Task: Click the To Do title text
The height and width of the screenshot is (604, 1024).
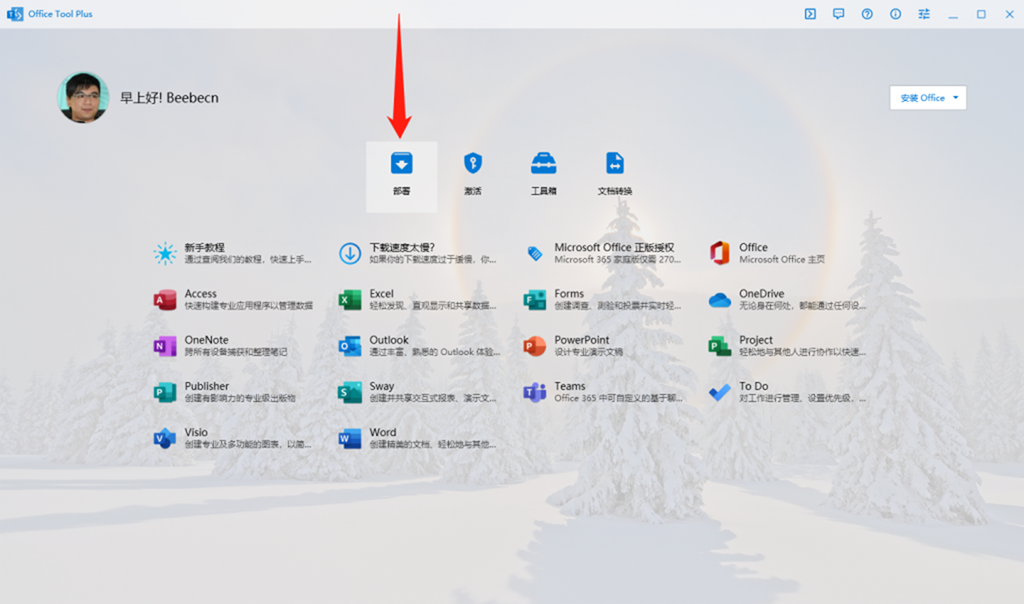Action: [754, 386]
